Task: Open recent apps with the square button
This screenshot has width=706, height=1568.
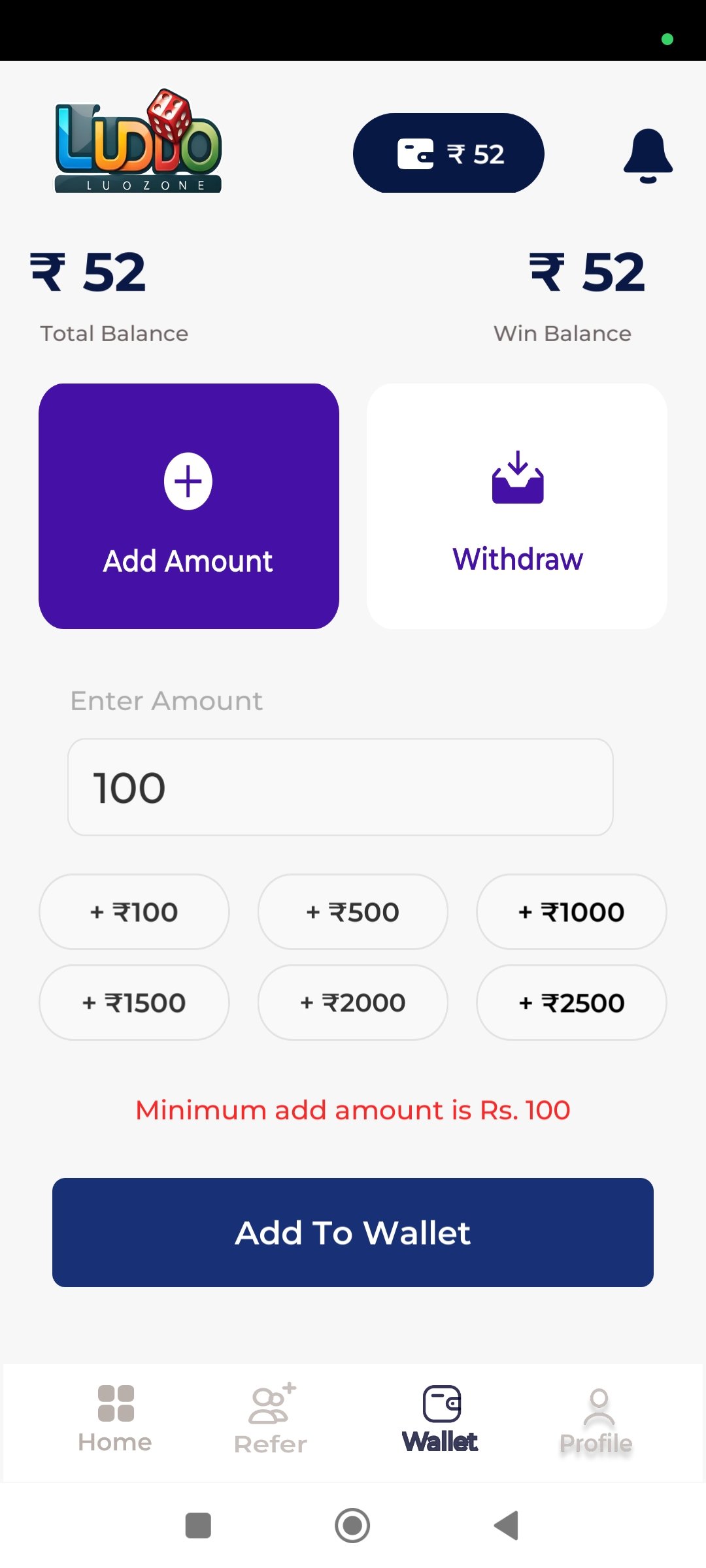Action: point(198,1526)
